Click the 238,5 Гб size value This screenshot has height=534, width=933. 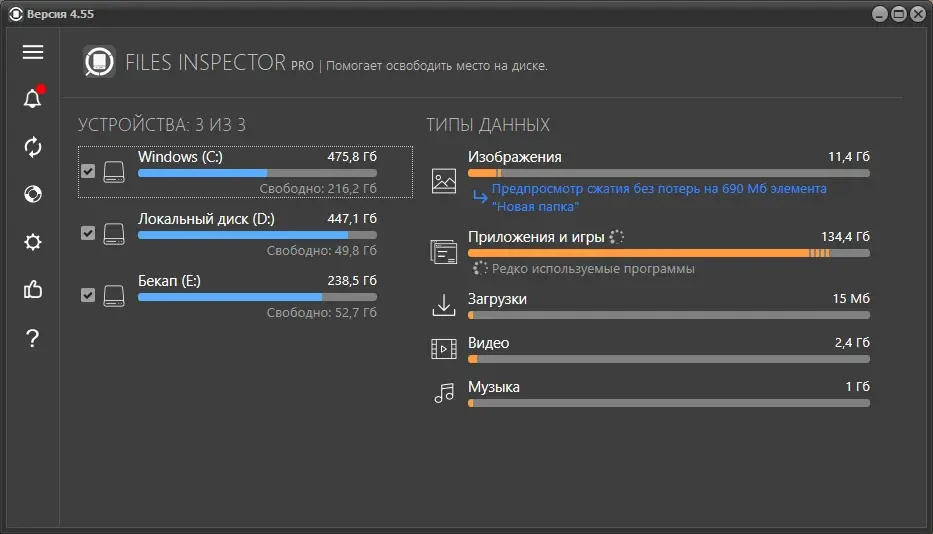(x=352, y=280)
